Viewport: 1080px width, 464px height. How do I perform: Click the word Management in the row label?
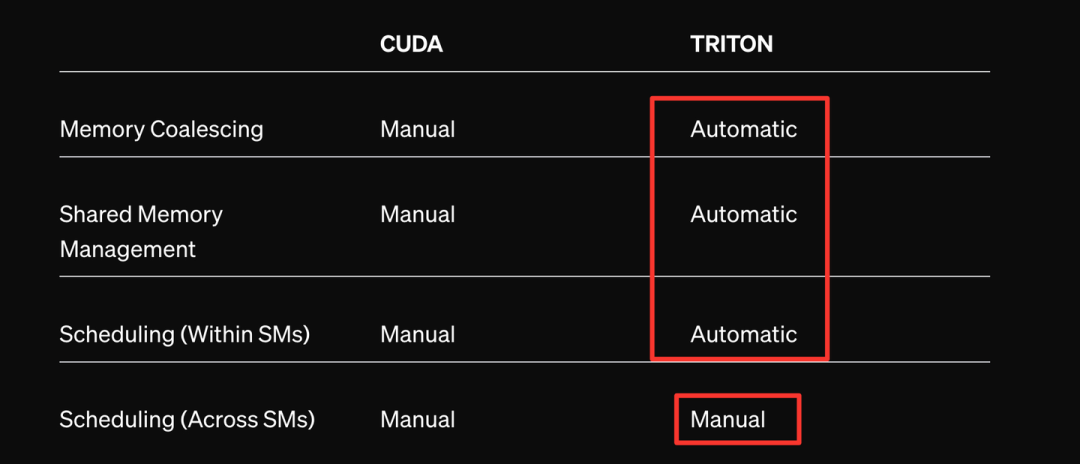(128, 249)
